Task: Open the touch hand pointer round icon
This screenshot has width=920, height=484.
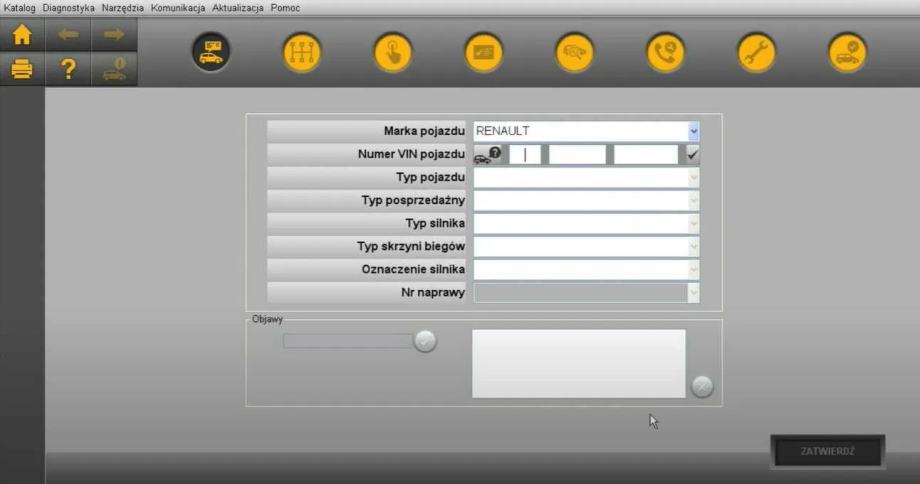Action: (393, 52)
